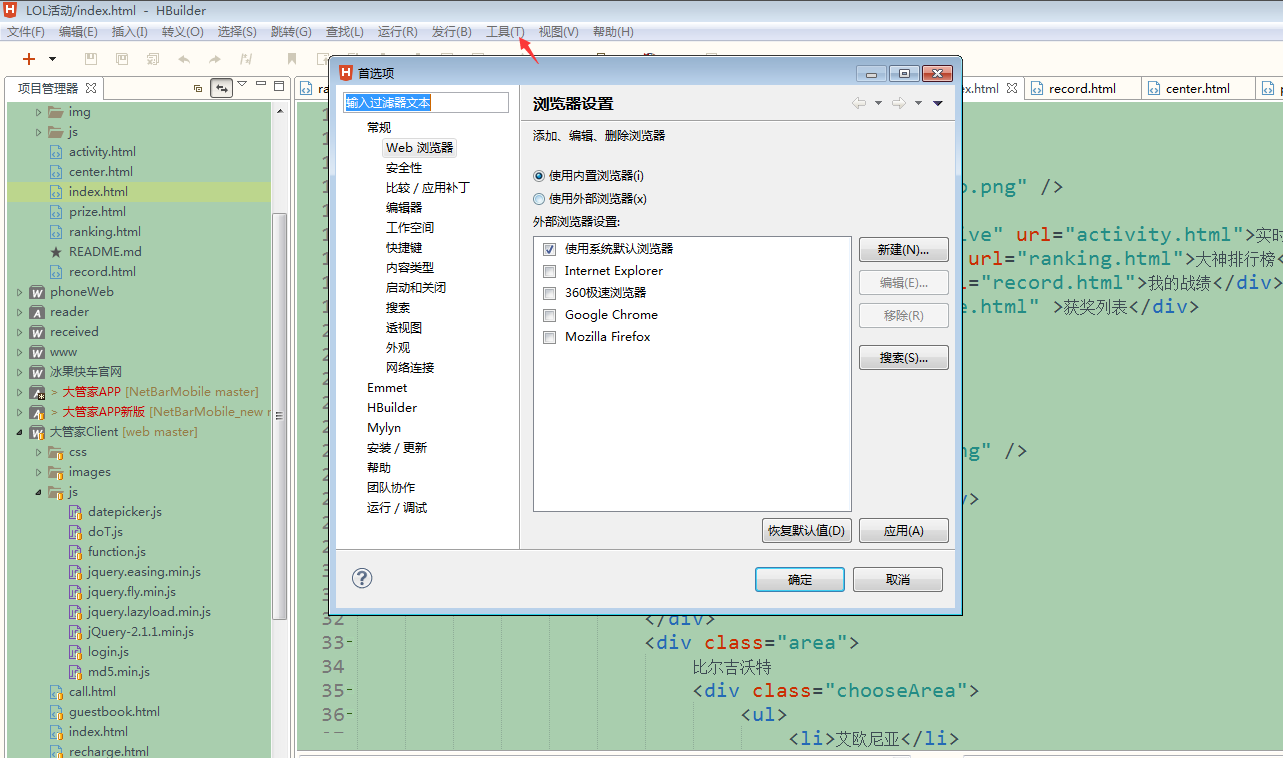The width and height of the screenshot is (1283, 758).
Task: Click the activity.html file icon
Action: [x=56, y=152]
